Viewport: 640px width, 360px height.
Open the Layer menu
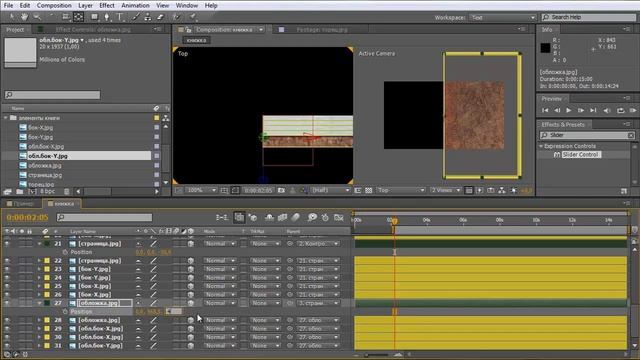coord(85,6)
